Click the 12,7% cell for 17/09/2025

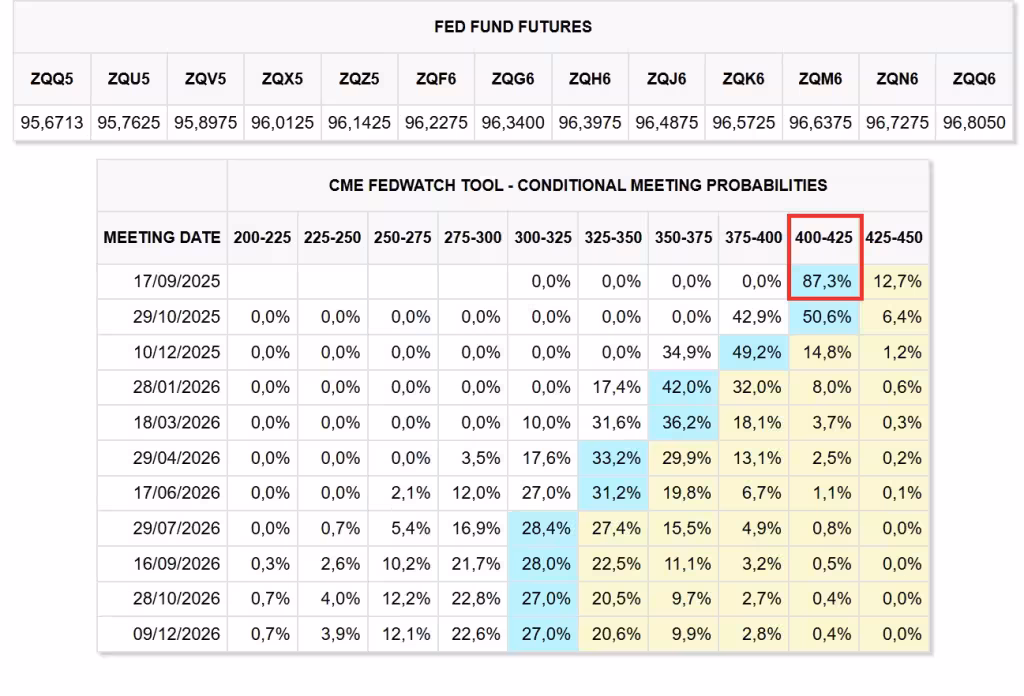[895, 282]
